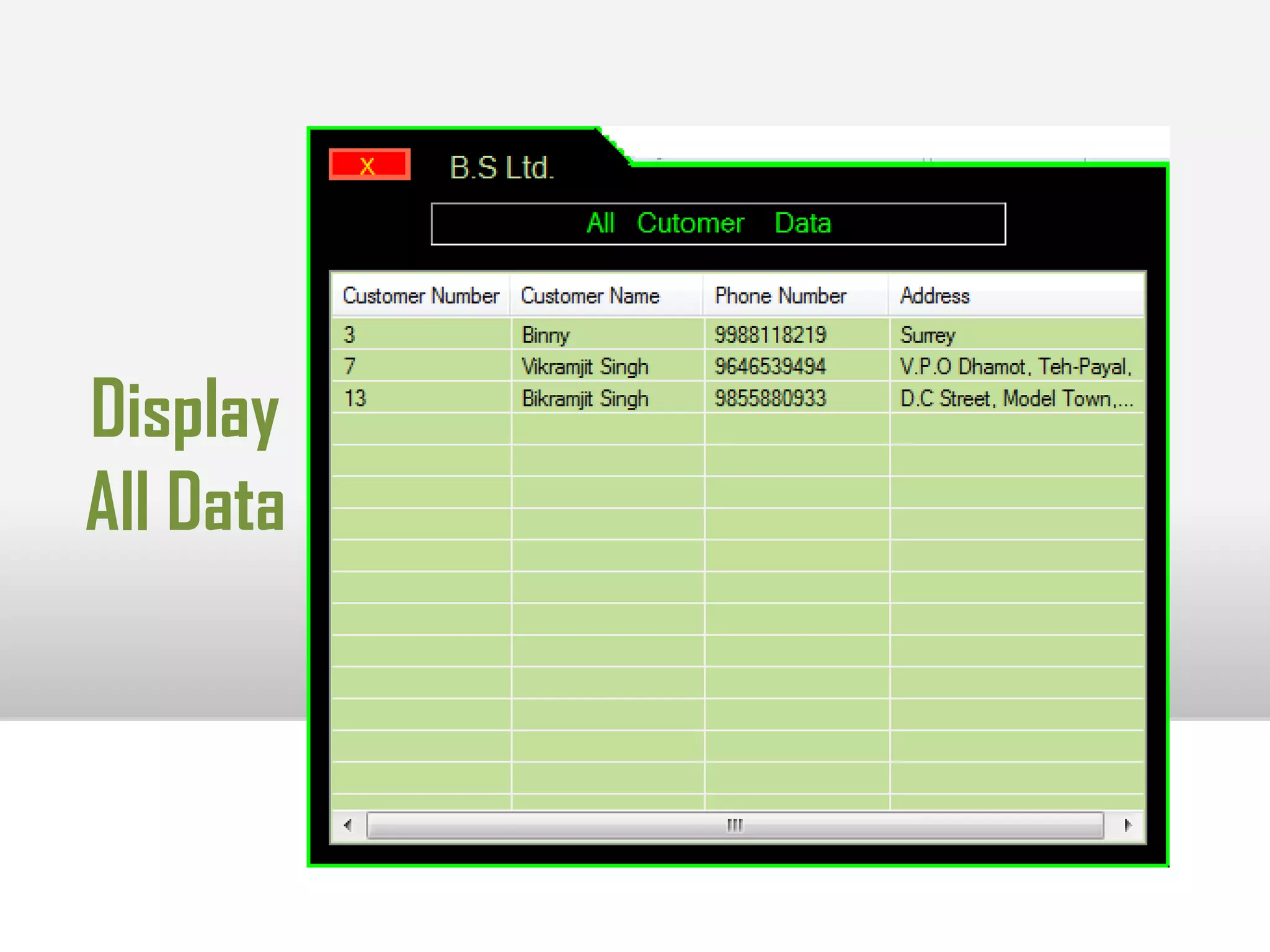
Task: Click the Surrey address cell
Action: click(928, 335)
